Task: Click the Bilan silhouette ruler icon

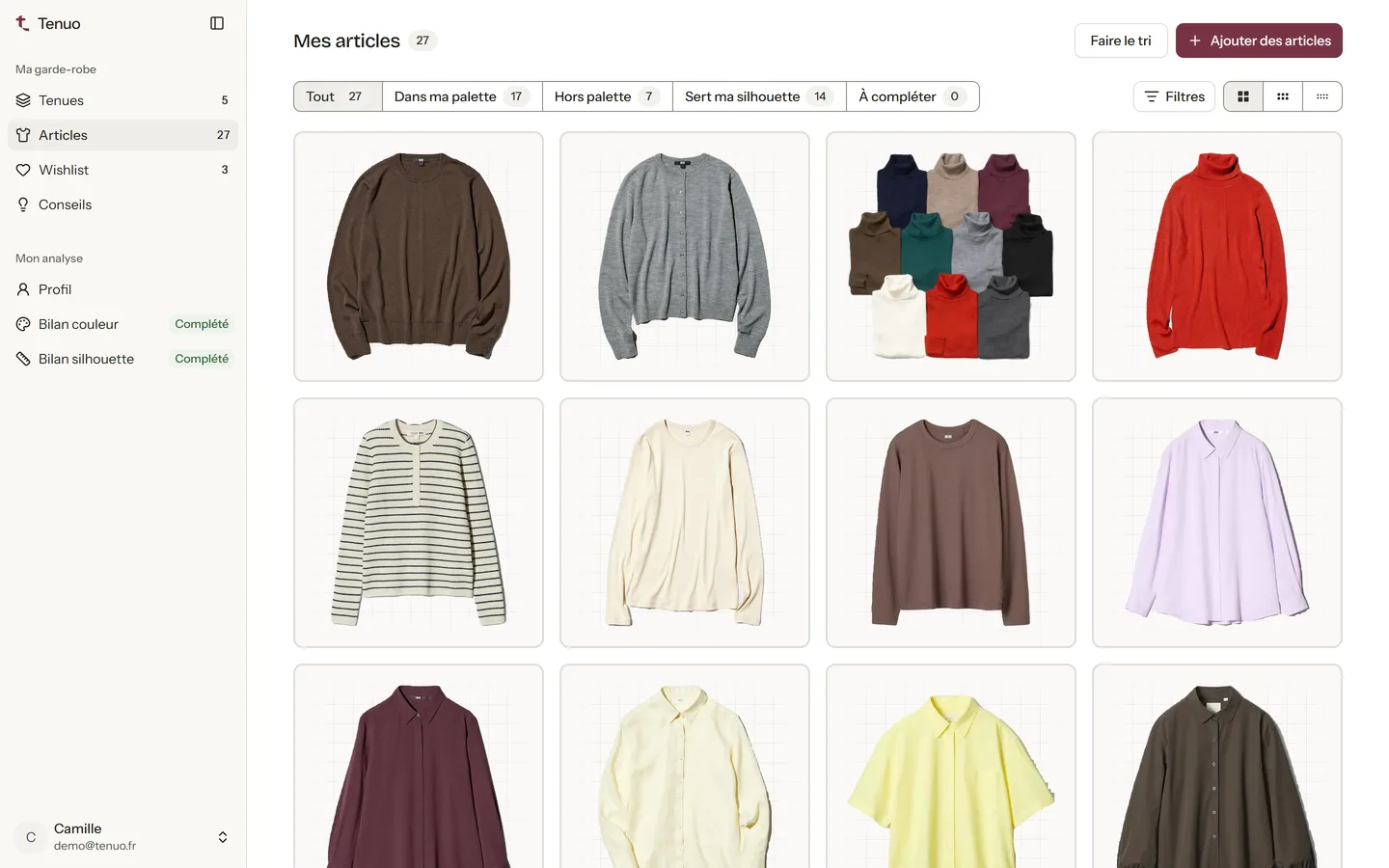Action: click(23, 359)
